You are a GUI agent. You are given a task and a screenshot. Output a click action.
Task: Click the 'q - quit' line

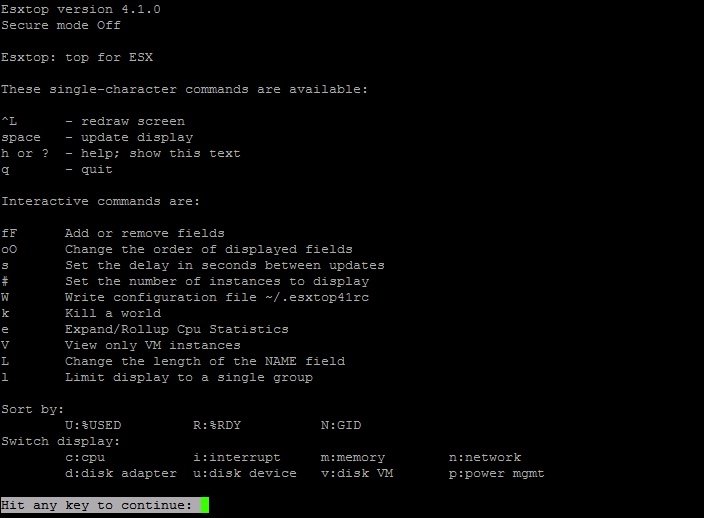57,170
